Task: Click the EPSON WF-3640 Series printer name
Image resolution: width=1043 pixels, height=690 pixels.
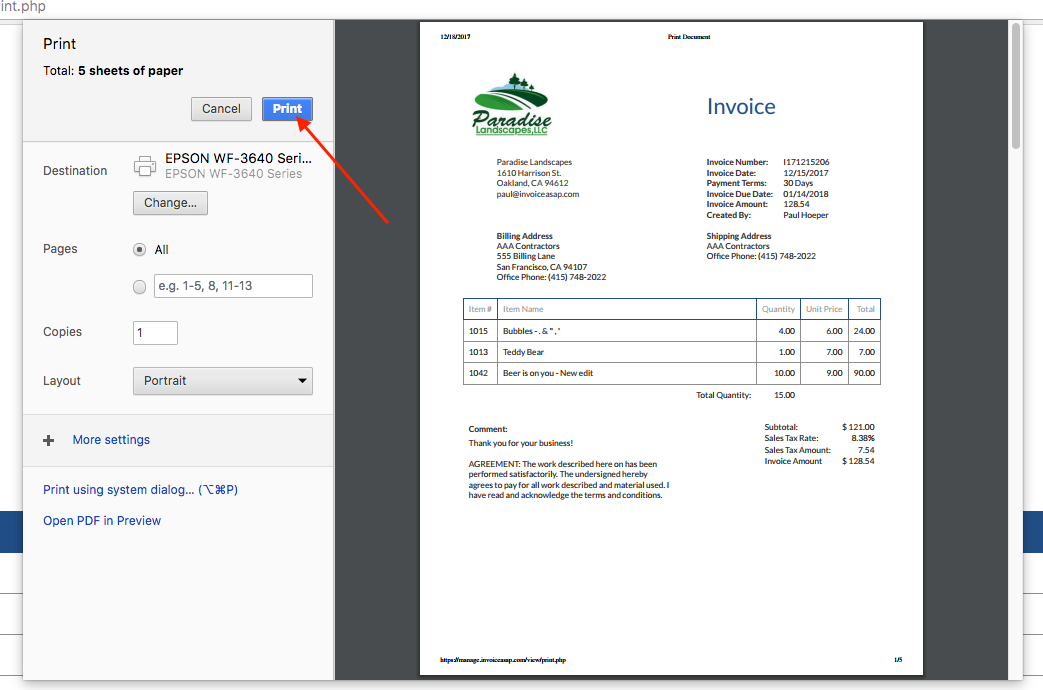Action: tap(238, 158)
